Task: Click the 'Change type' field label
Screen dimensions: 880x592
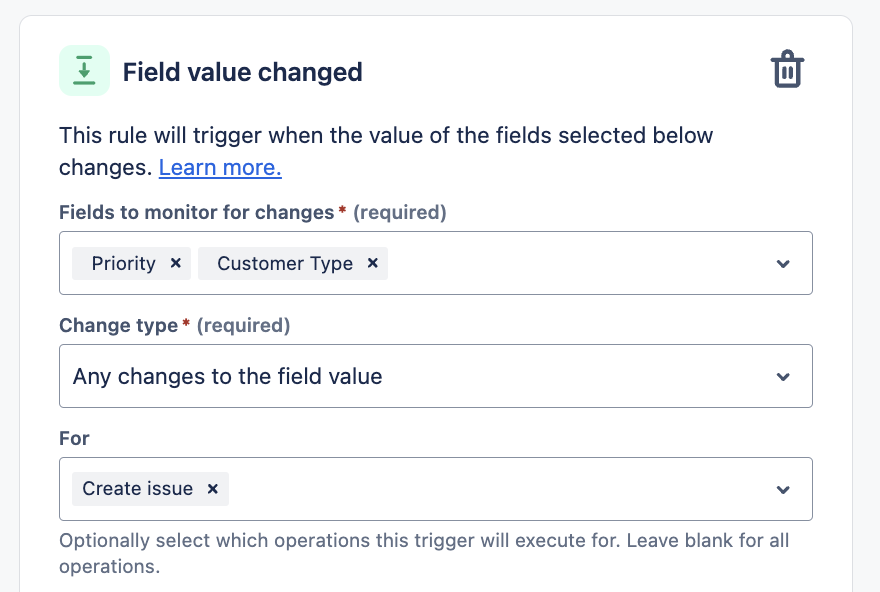Action: [119, 325]
